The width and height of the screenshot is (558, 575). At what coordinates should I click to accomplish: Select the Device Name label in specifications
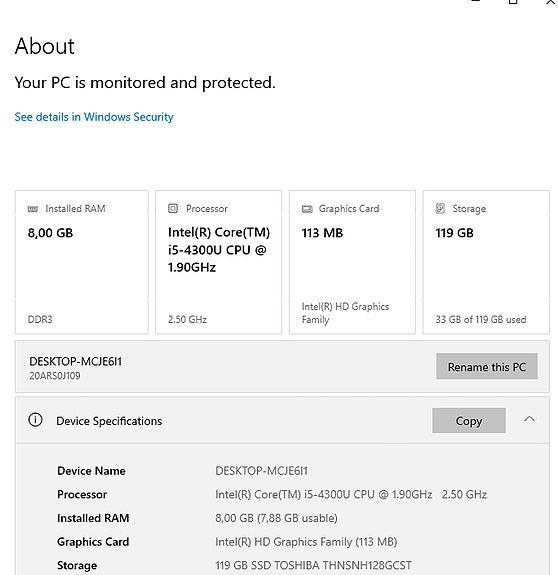click(x=91, y=471)
